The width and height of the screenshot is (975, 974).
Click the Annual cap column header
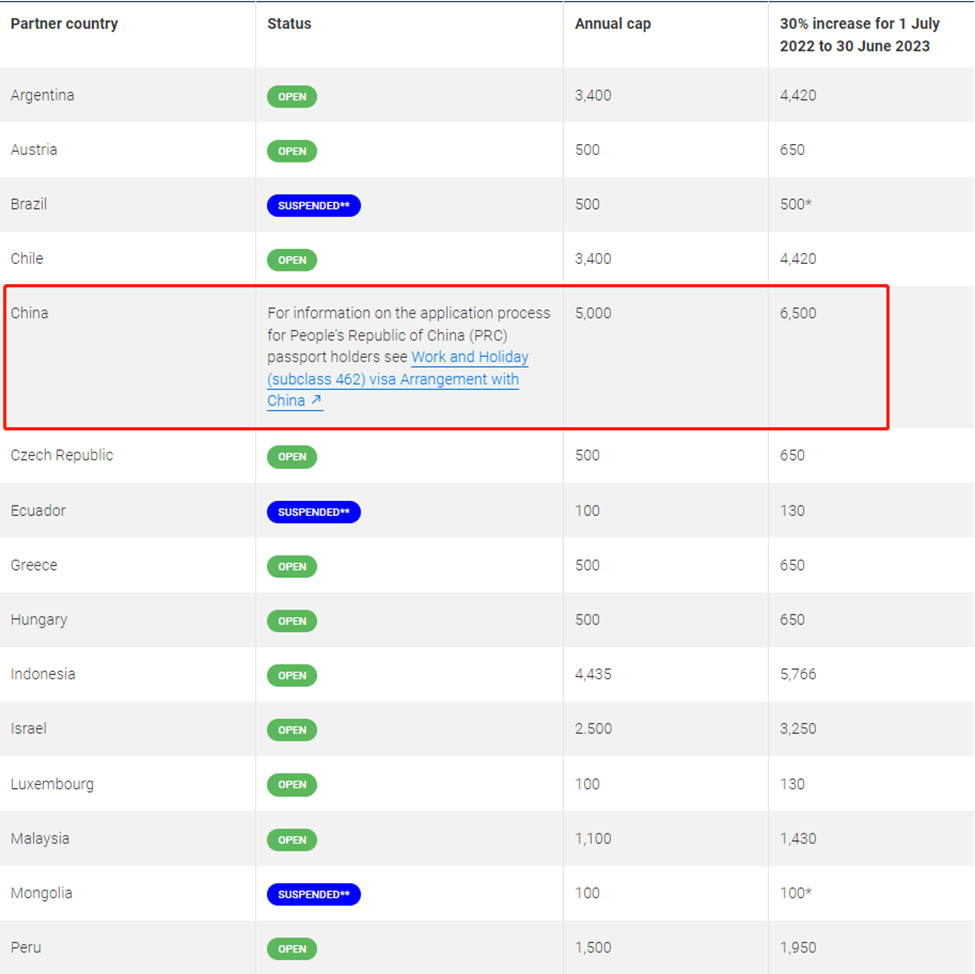point(612,24)
